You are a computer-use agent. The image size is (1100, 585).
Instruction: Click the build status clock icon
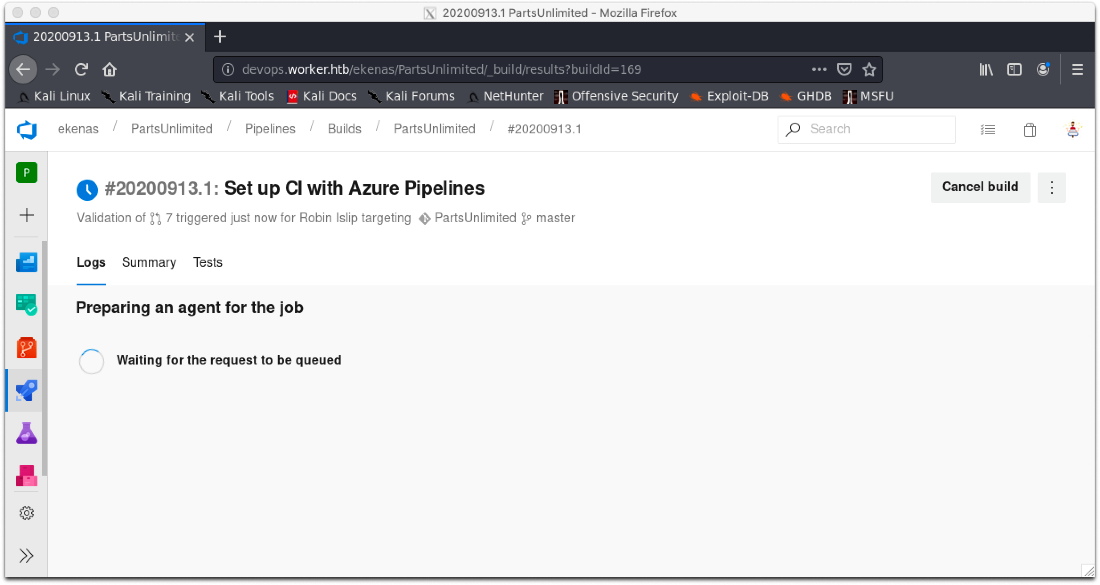click(x=87, y=189)
